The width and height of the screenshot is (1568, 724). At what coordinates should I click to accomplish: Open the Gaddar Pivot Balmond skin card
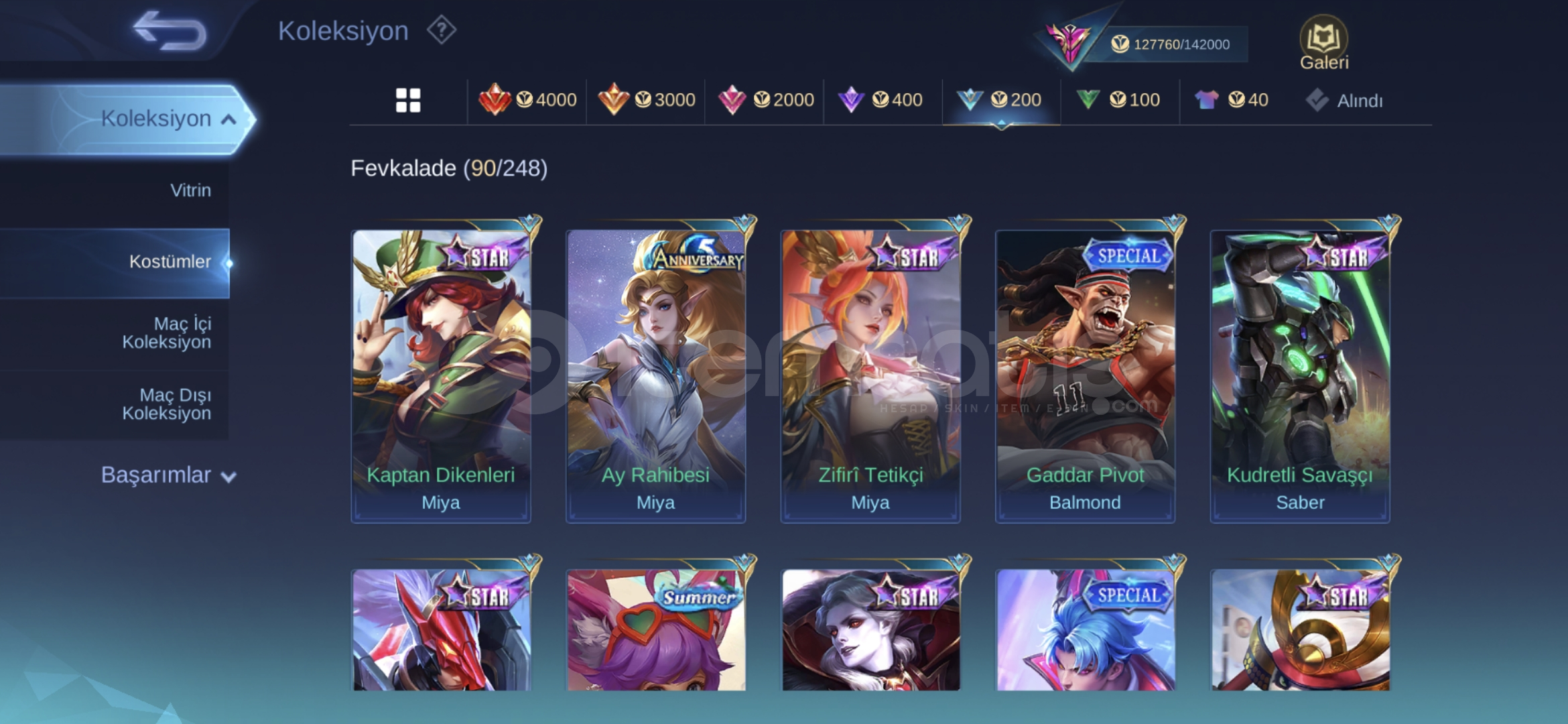[x=1085, y=375]
